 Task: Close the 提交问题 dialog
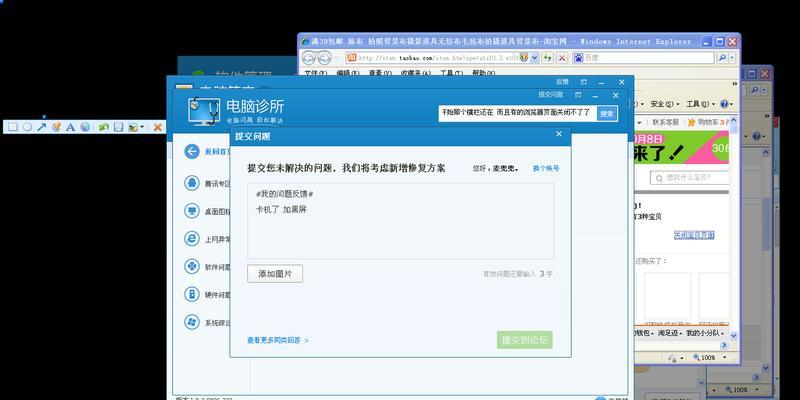(559, 134)
